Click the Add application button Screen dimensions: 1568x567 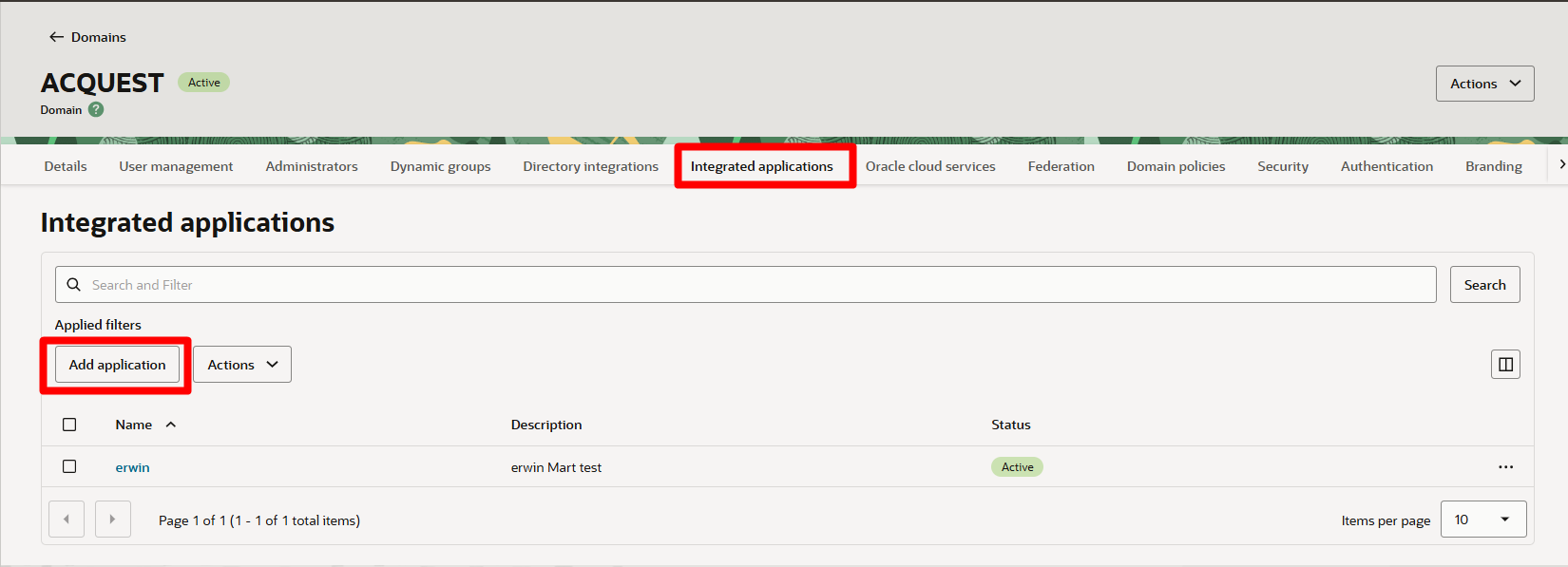tap(117, 365)
